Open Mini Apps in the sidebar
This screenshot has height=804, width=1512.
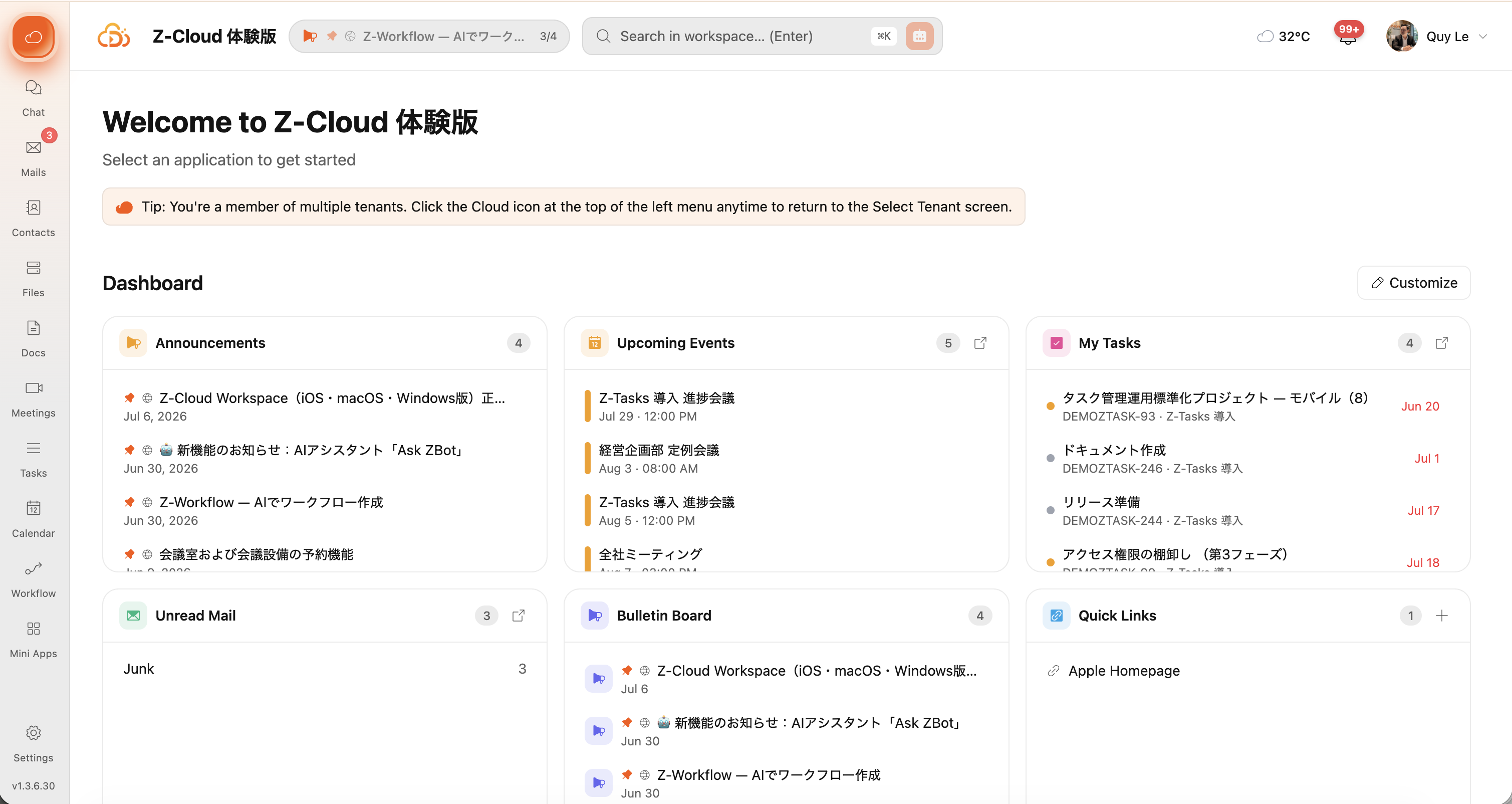(x=34, y=640)
